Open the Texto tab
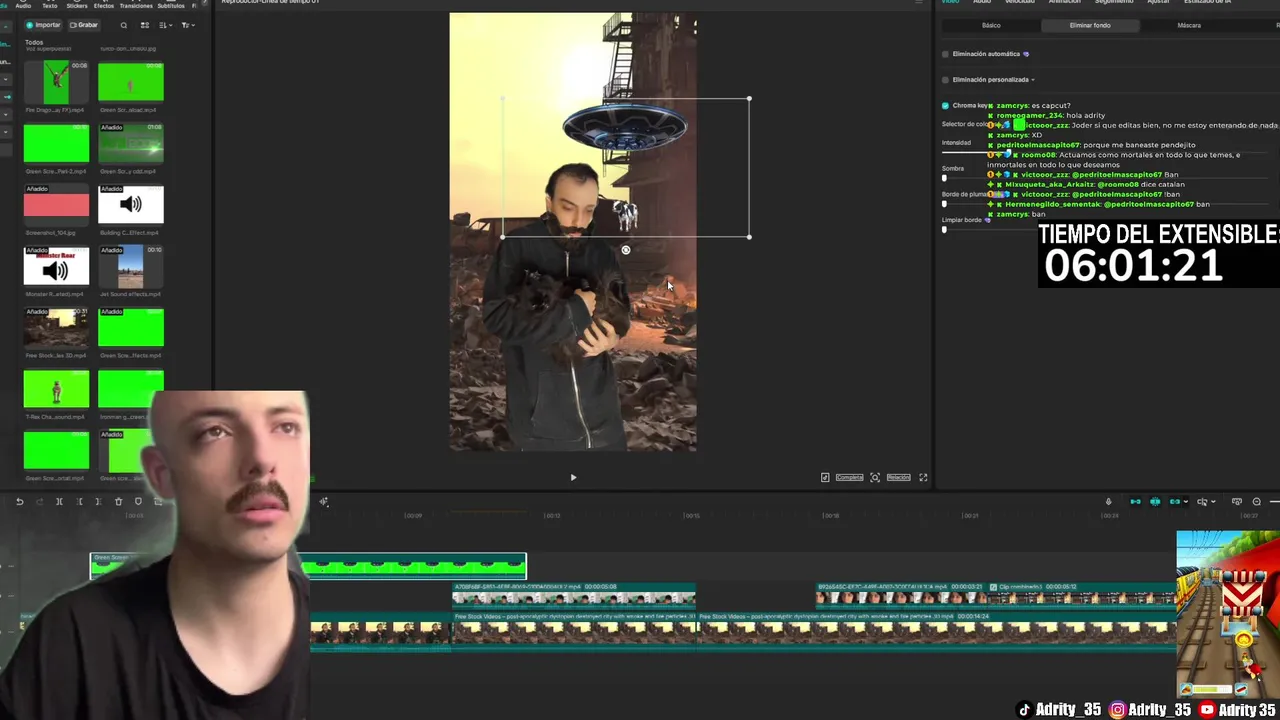The height and width of the screenshot is (720, 1280). click(x=50, y=5)
